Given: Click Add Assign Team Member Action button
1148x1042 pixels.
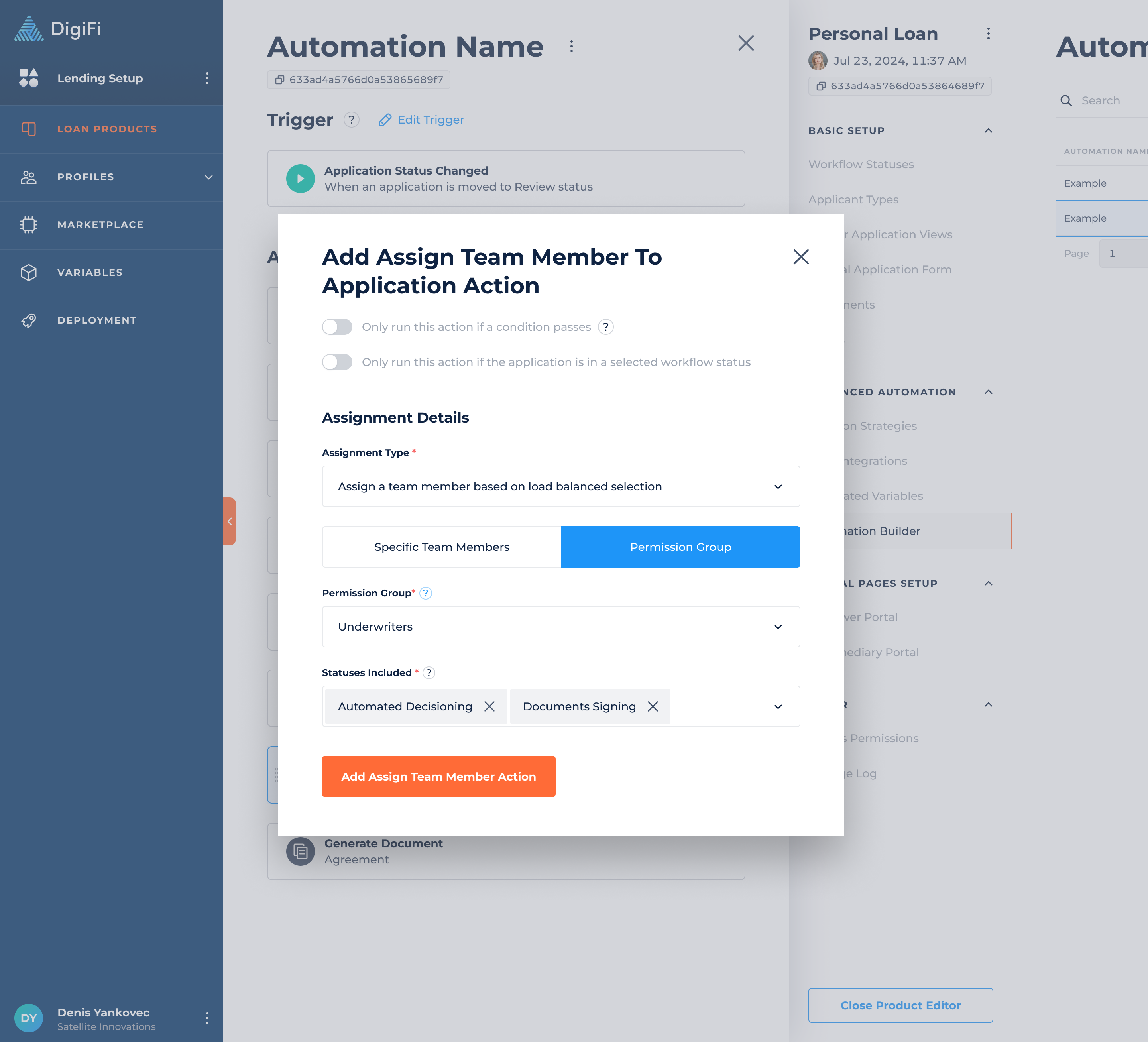Looking at the screenshot, I should (438, 776).
